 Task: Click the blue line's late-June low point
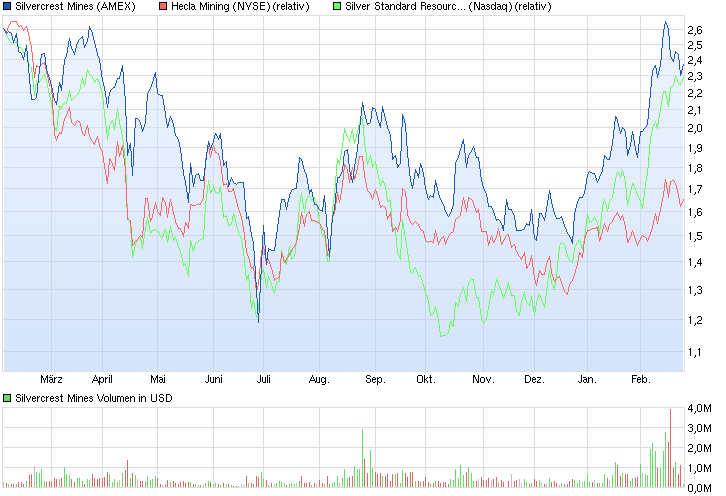point(258,322)
